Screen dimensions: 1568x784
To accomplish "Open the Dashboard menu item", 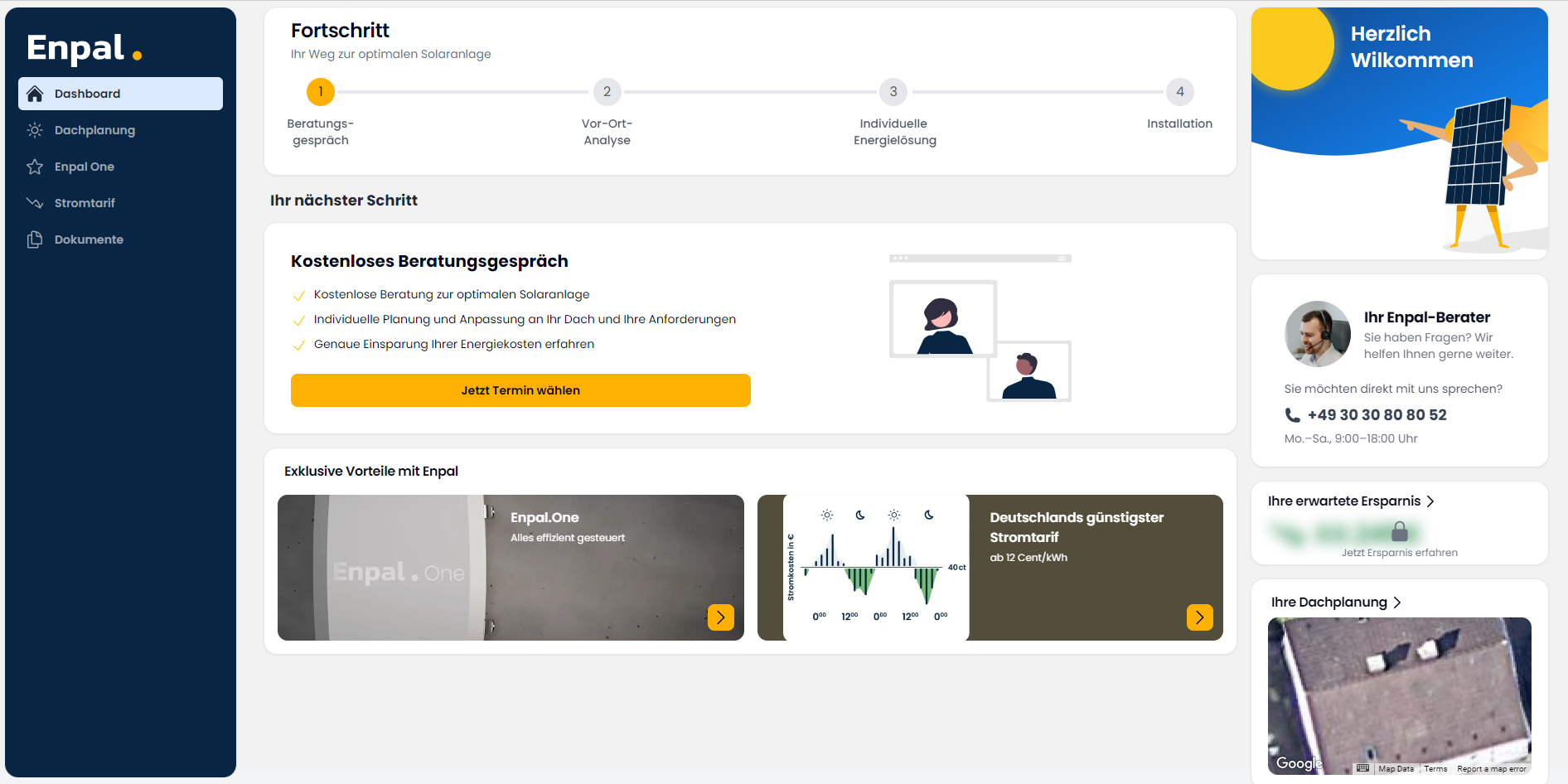I will (120, 94).
